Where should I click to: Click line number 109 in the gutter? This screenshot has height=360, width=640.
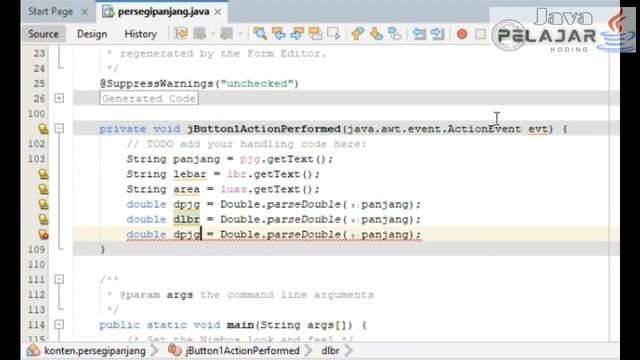point(36,249)
